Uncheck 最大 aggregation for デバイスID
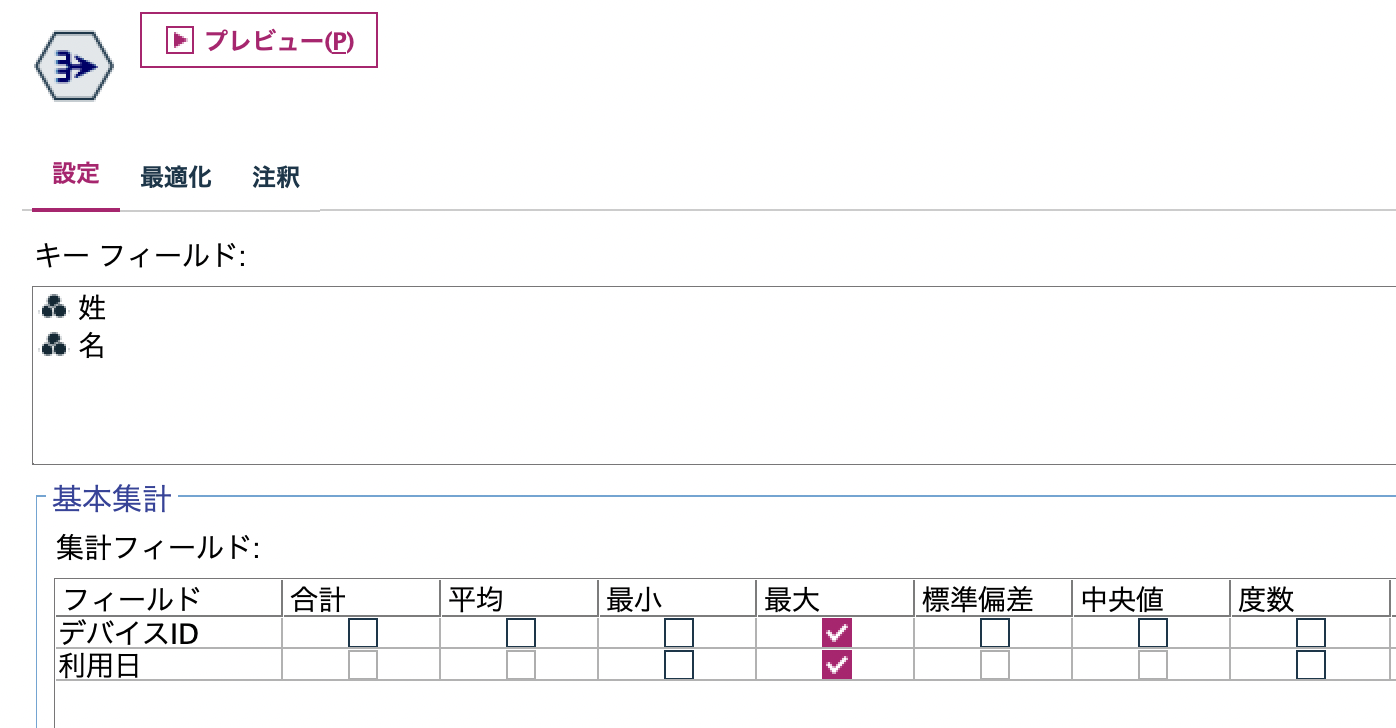Viewport: 1396px width, 728px height. pyautogui.click(x=838, y=632)
